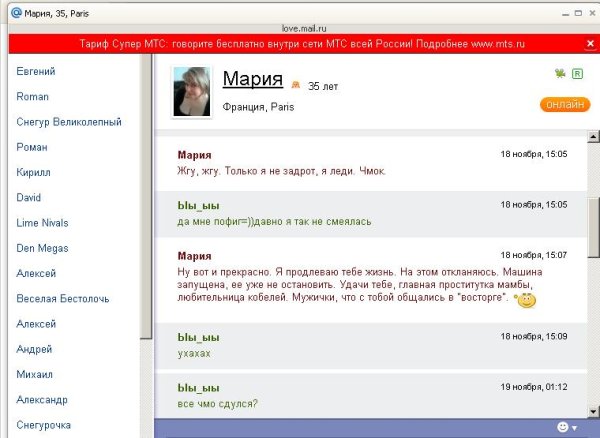Open chat with 'Снегурочка'
The height and width of the screenshot is (438, 600).
click(45, 425)
